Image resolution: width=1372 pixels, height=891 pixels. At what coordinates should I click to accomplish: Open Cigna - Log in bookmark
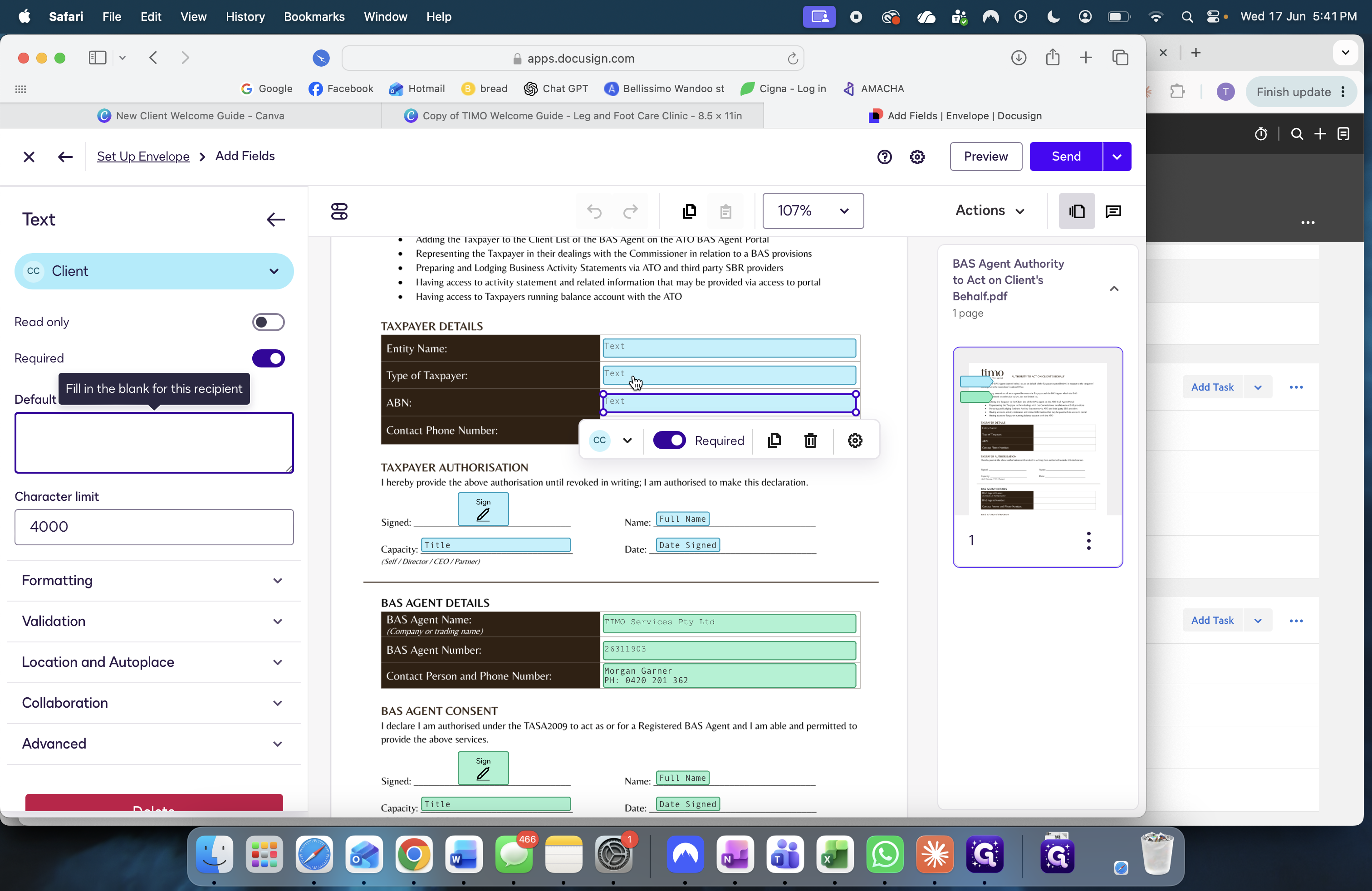784,89
